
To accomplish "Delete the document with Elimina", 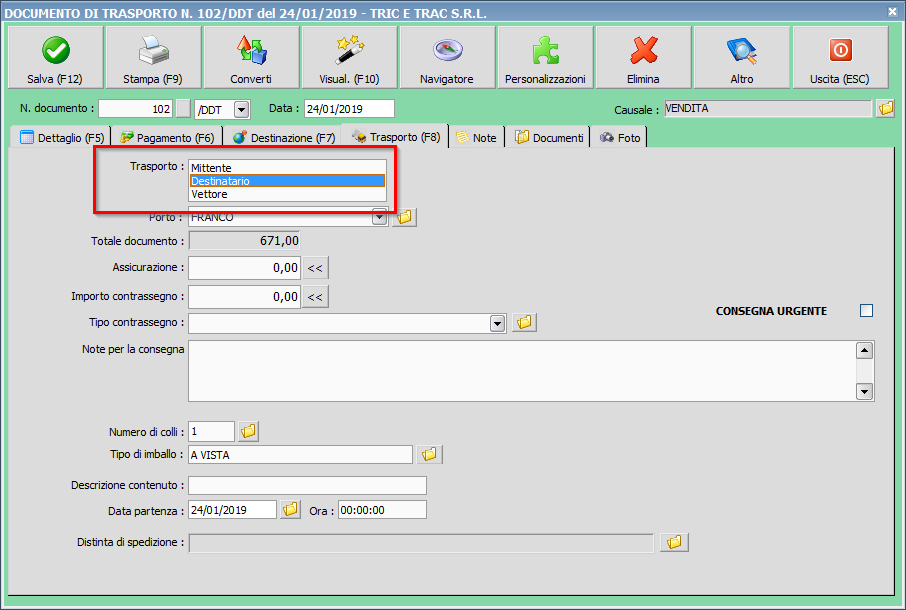I will [x=644, y=57].
